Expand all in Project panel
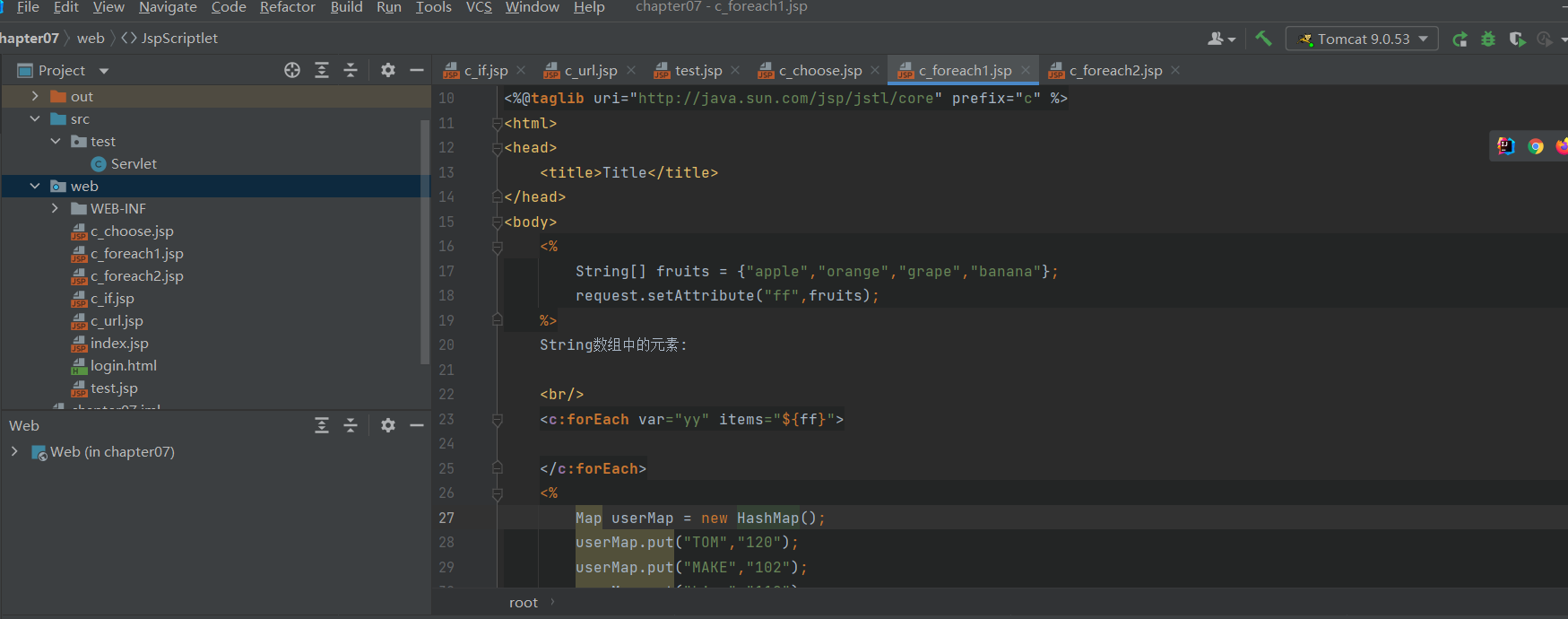The image size is (1568, 619). pos(322,70)
